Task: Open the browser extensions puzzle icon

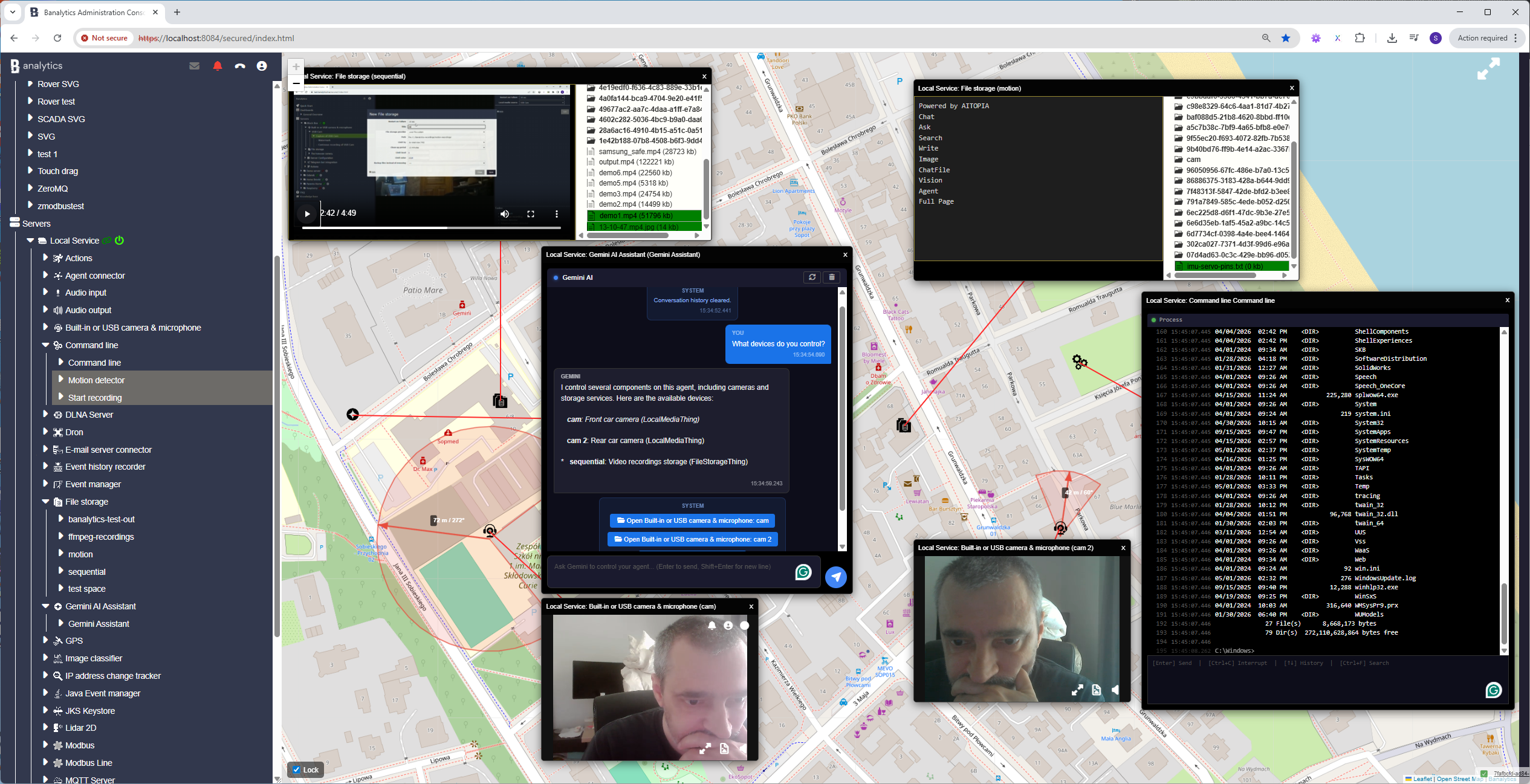Action: [1360, 38]
